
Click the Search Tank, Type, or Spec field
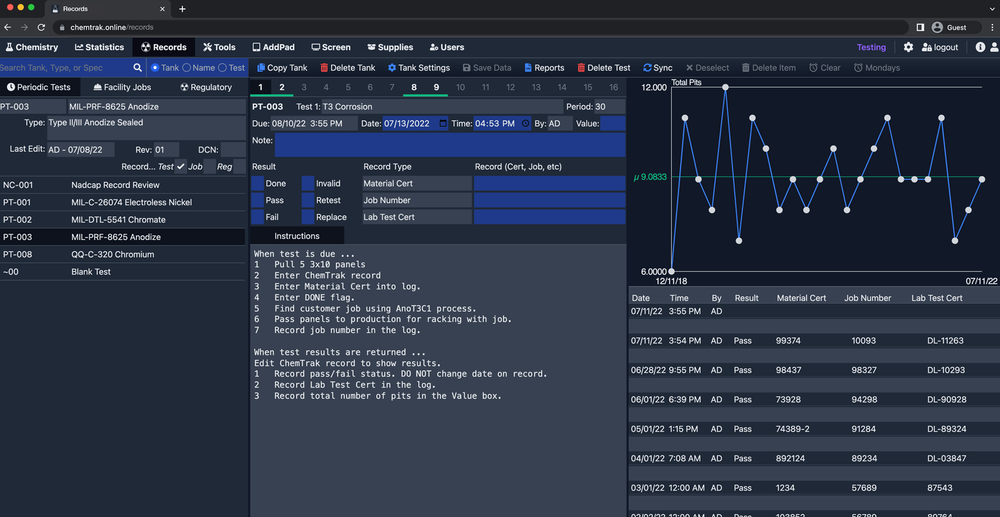[x=65, y=68]
